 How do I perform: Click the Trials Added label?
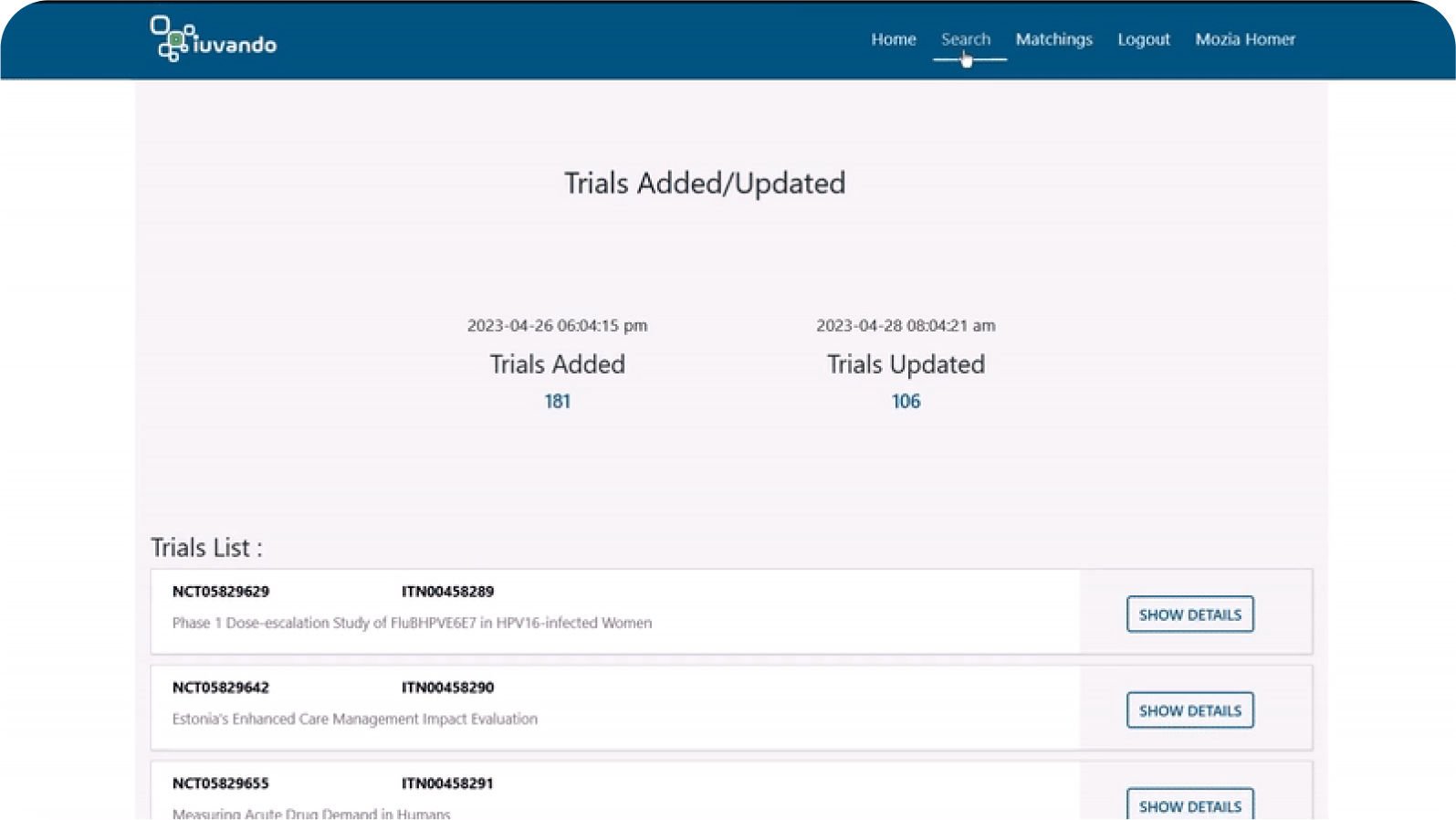(557, 364)
